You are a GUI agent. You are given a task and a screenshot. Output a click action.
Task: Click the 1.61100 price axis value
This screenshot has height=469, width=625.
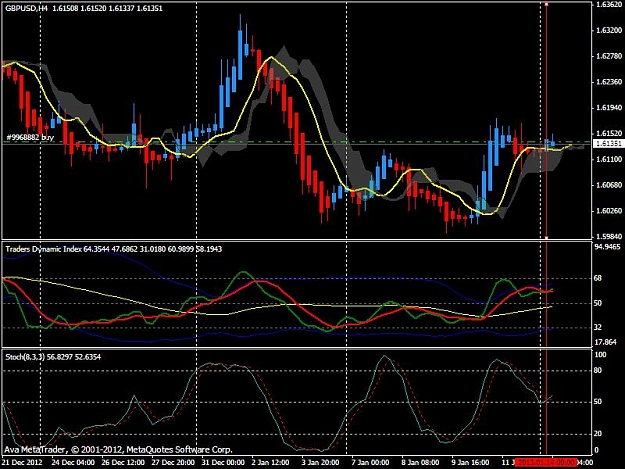point(608,159)
